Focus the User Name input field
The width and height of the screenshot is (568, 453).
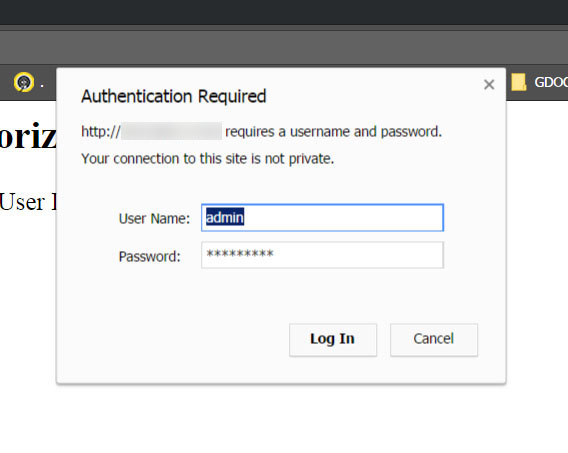coord(322,218)
